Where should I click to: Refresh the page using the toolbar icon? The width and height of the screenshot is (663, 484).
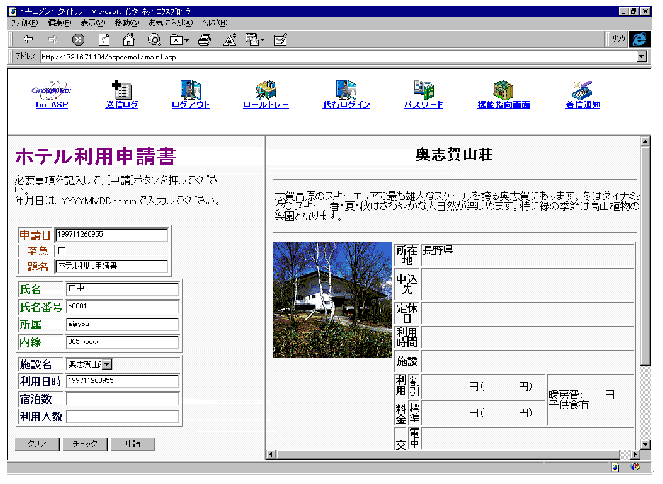point(104,40)
